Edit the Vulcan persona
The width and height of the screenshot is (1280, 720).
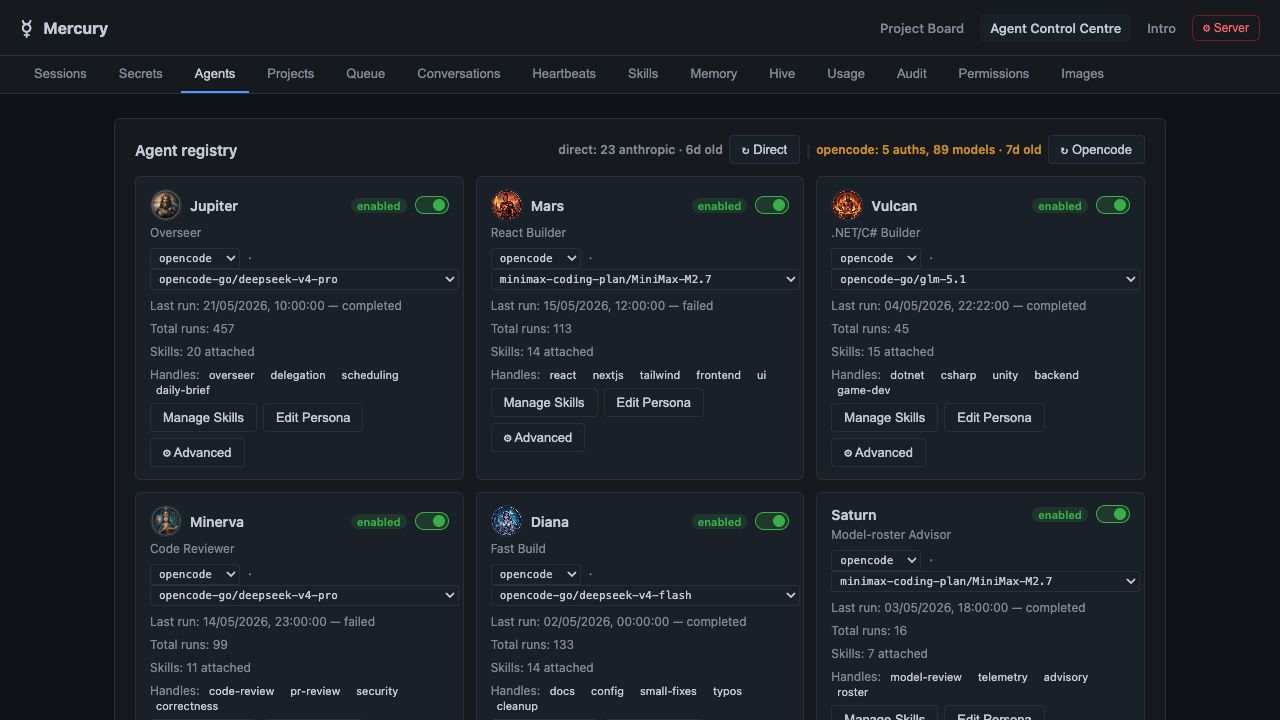994,418
